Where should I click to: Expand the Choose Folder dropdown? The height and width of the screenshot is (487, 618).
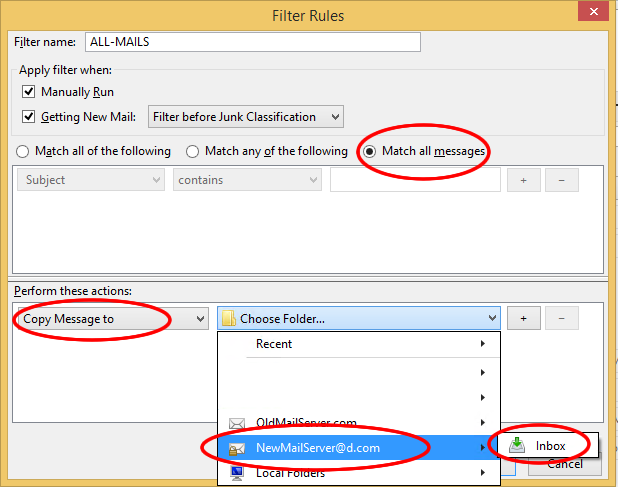(x=359, y=318)
